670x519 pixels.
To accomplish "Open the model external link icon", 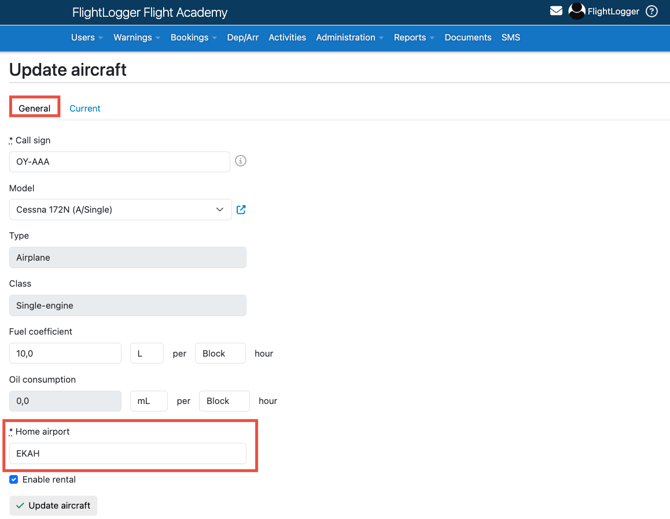I will click(x=241, y=210).
